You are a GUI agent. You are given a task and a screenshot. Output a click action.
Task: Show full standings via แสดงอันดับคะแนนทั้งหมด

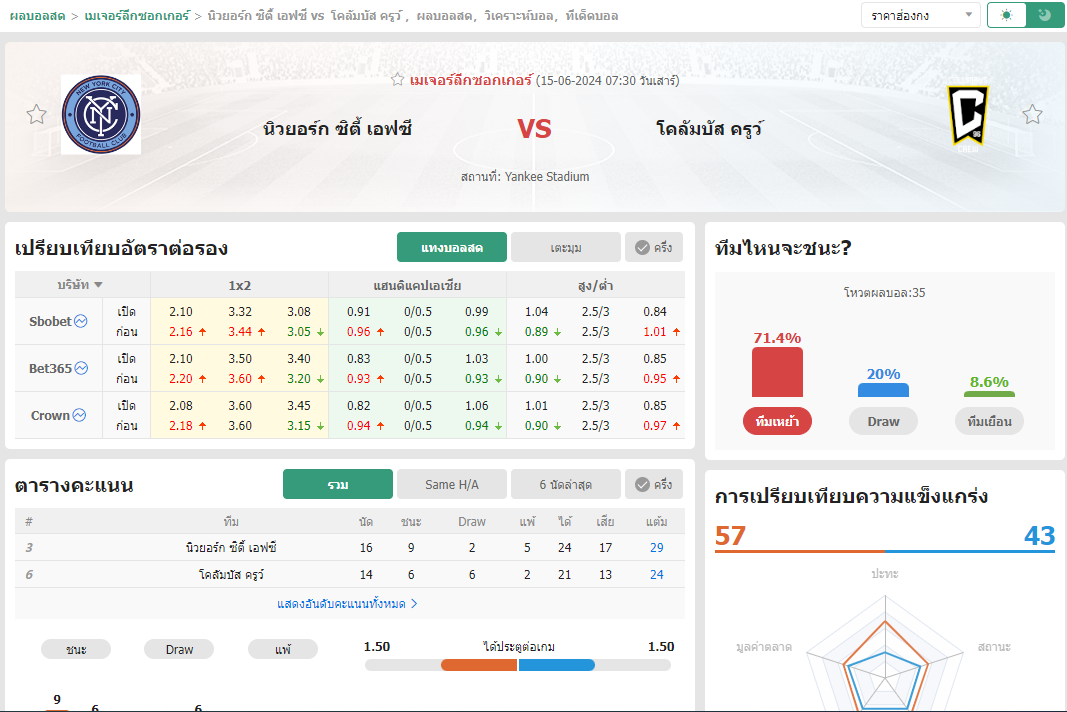coord(347,604)
